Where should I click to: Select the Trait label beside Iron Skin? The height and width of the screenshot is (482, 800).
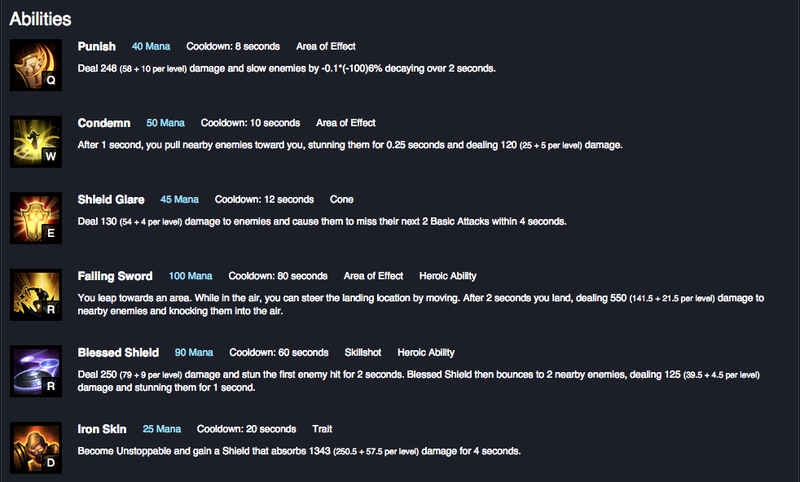[322, 429]
